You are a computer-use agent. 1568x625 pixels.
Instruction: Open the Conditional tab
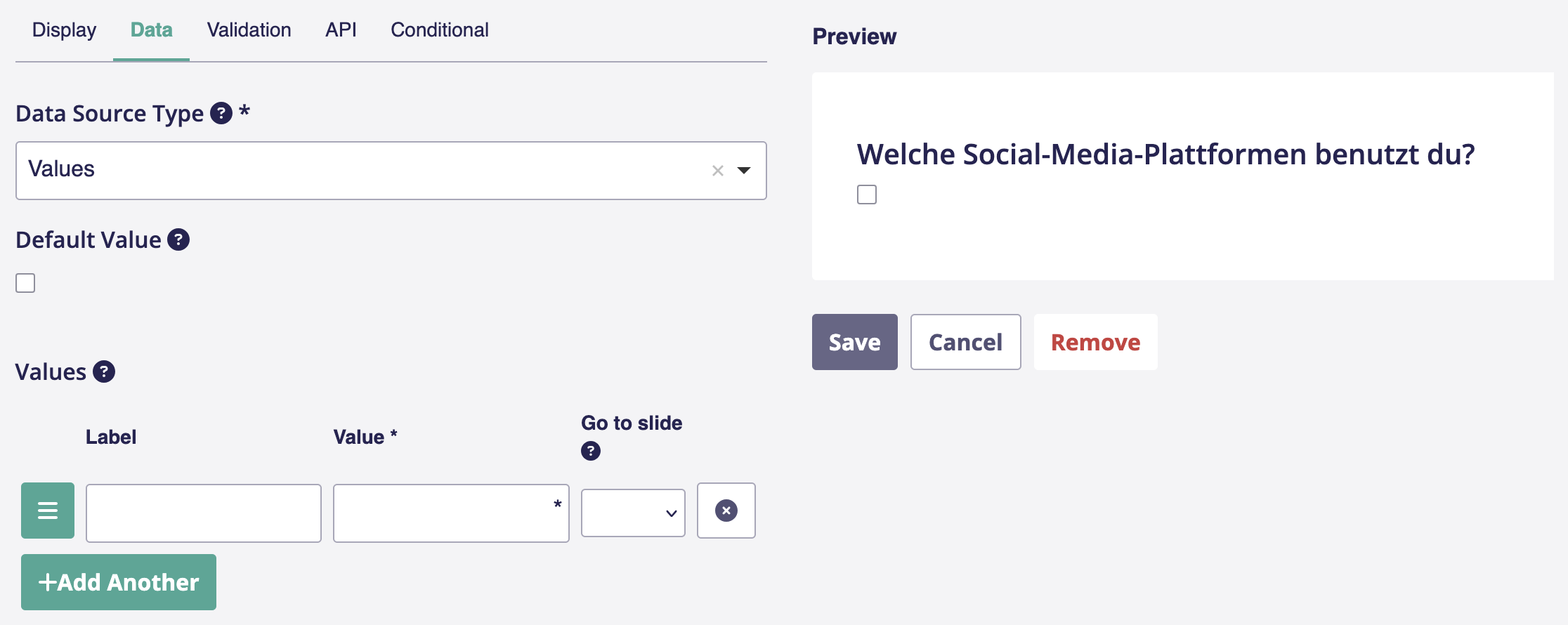click(x=439, y=30)
